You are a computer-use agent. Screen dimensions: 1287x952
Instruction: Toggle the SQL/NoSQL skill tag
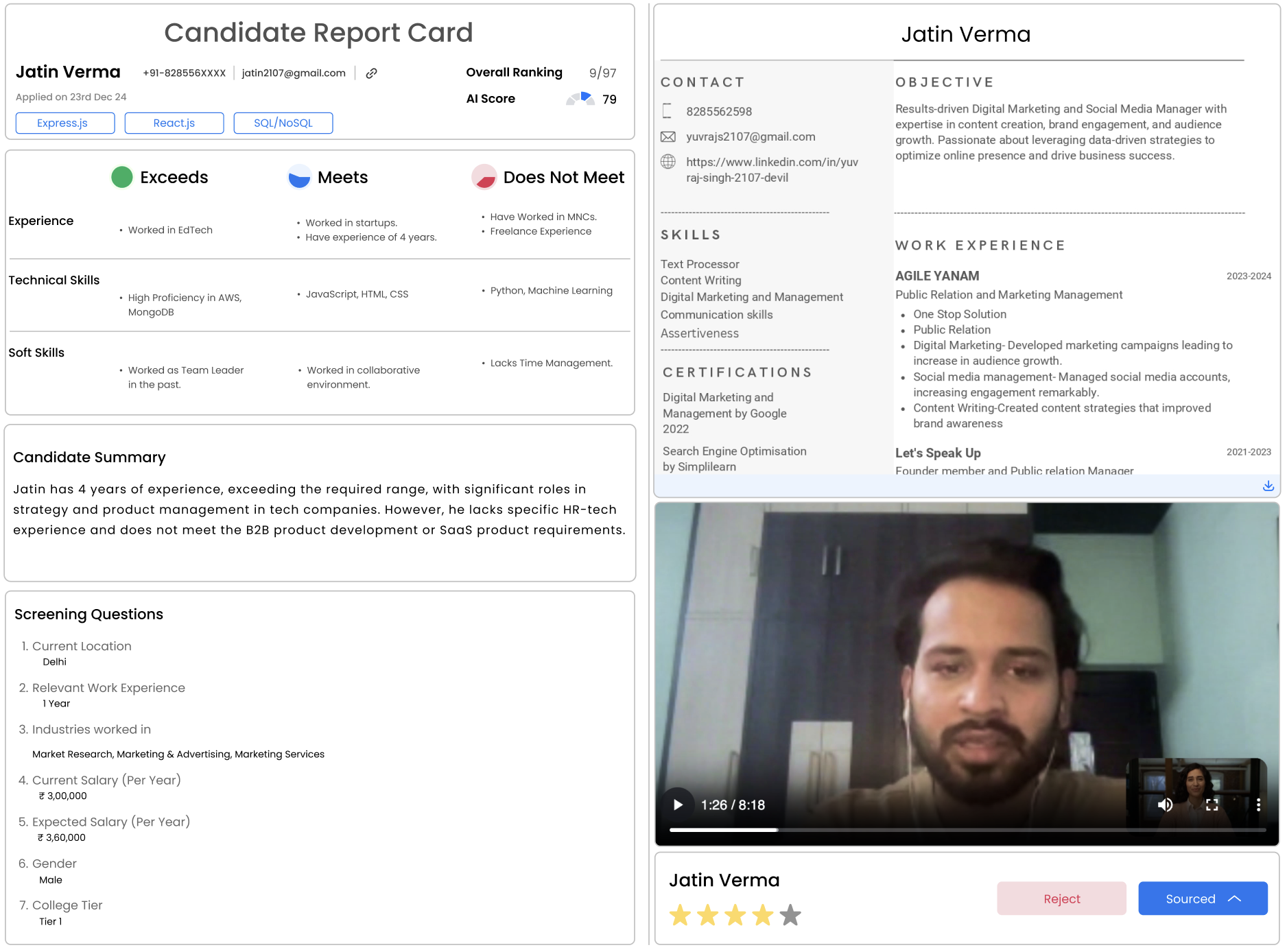(x=283, y=123)
